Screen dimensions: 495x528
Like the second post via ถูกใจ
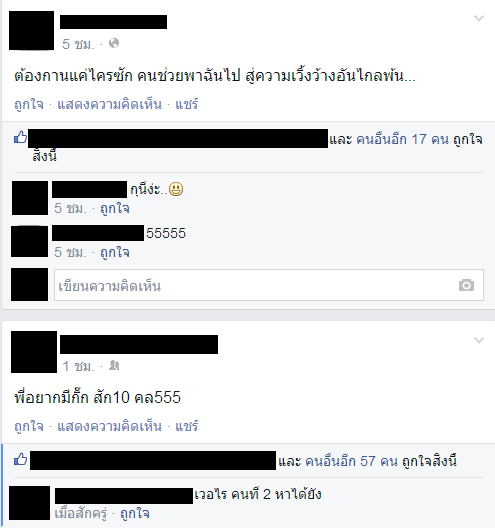29,426
